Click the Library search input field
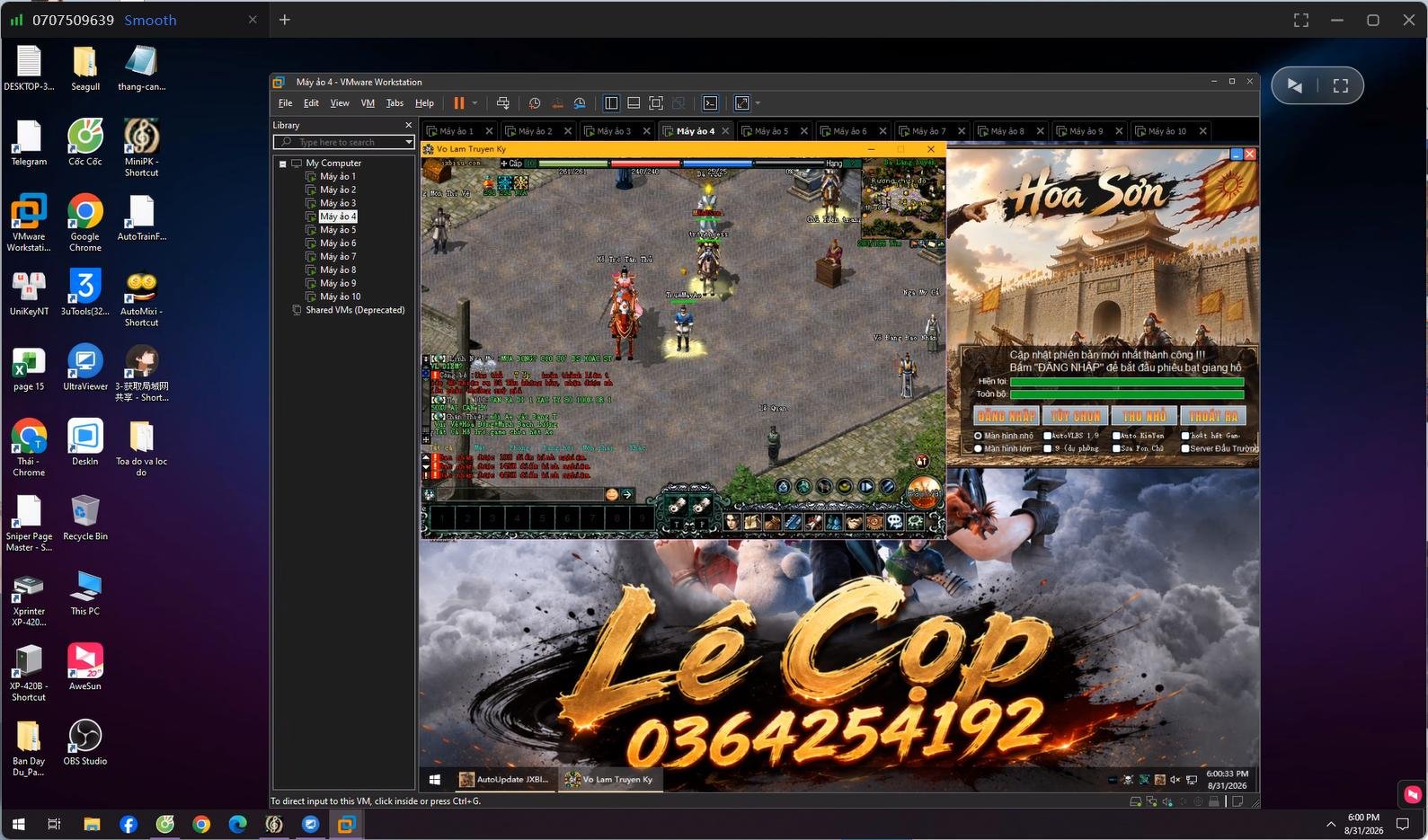The height and width of the screenshot is (840, 1428). point(346,142)
